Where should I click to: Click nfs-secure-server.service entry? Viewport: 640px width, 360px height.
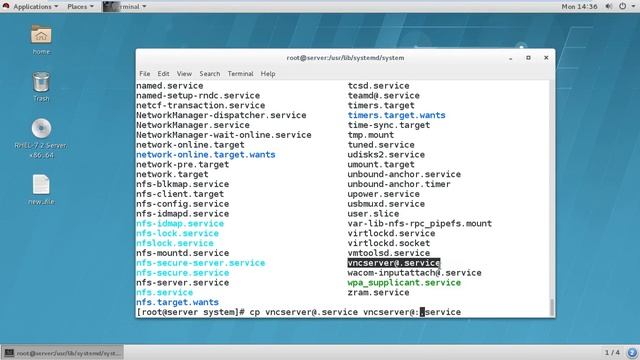(201, 263)
